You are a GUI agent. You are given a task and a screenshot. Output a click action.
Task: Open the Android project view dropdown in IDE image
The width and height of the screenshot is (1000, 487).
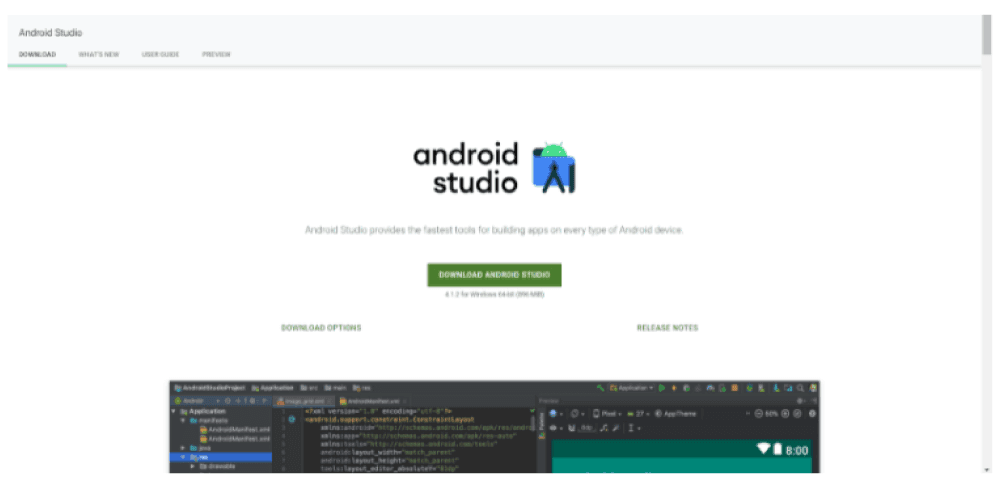(x=197, y=401)
